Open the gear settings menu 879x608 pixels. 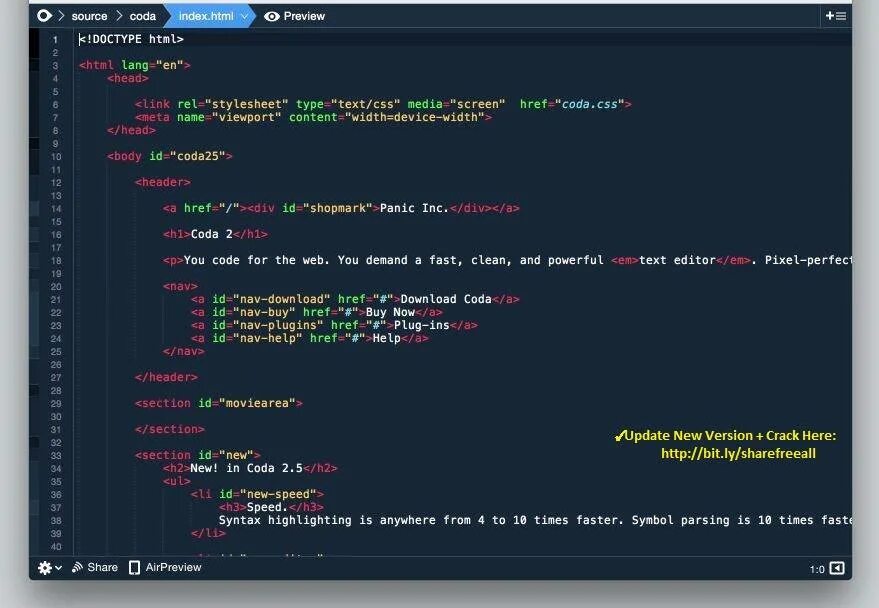tap(45, 568)
